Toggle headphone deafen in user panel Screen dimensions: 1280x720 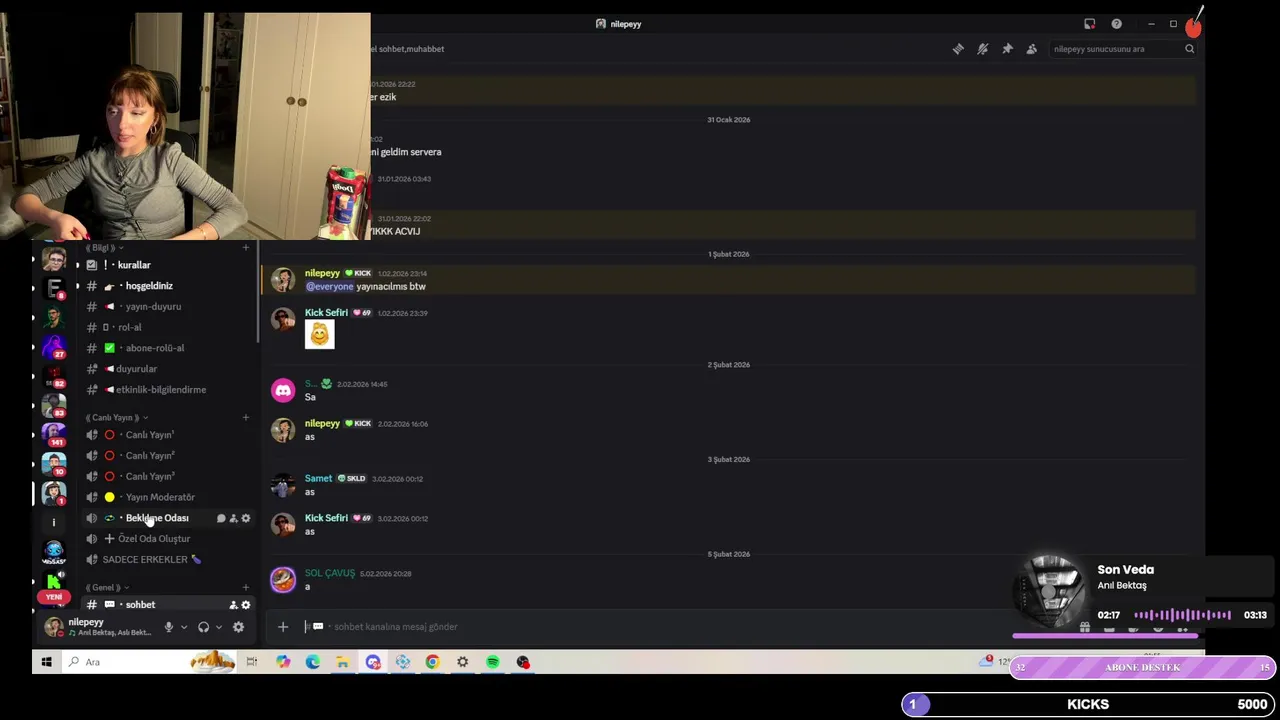pyautogui.click(x=204, y=627)
